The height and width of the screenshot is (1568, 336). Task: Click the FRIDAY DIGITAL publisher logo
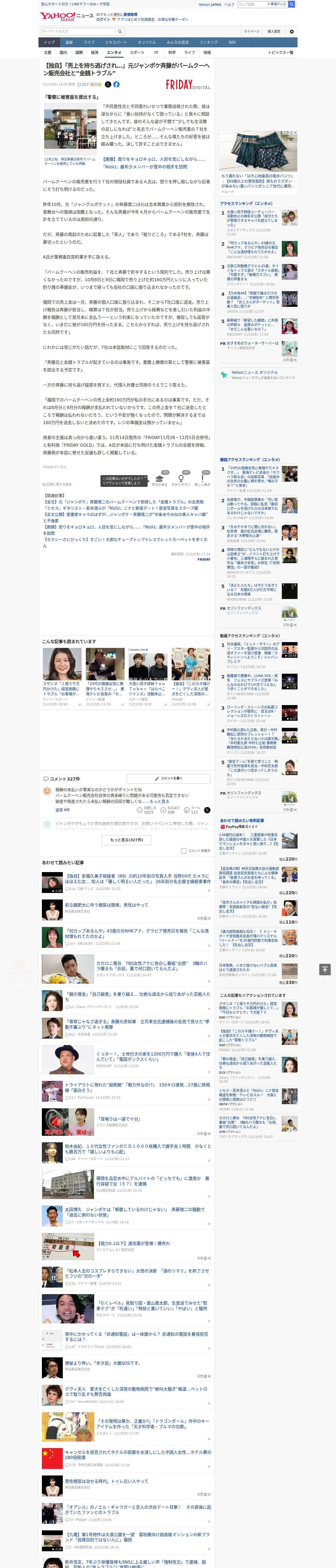tap(188, 85)
